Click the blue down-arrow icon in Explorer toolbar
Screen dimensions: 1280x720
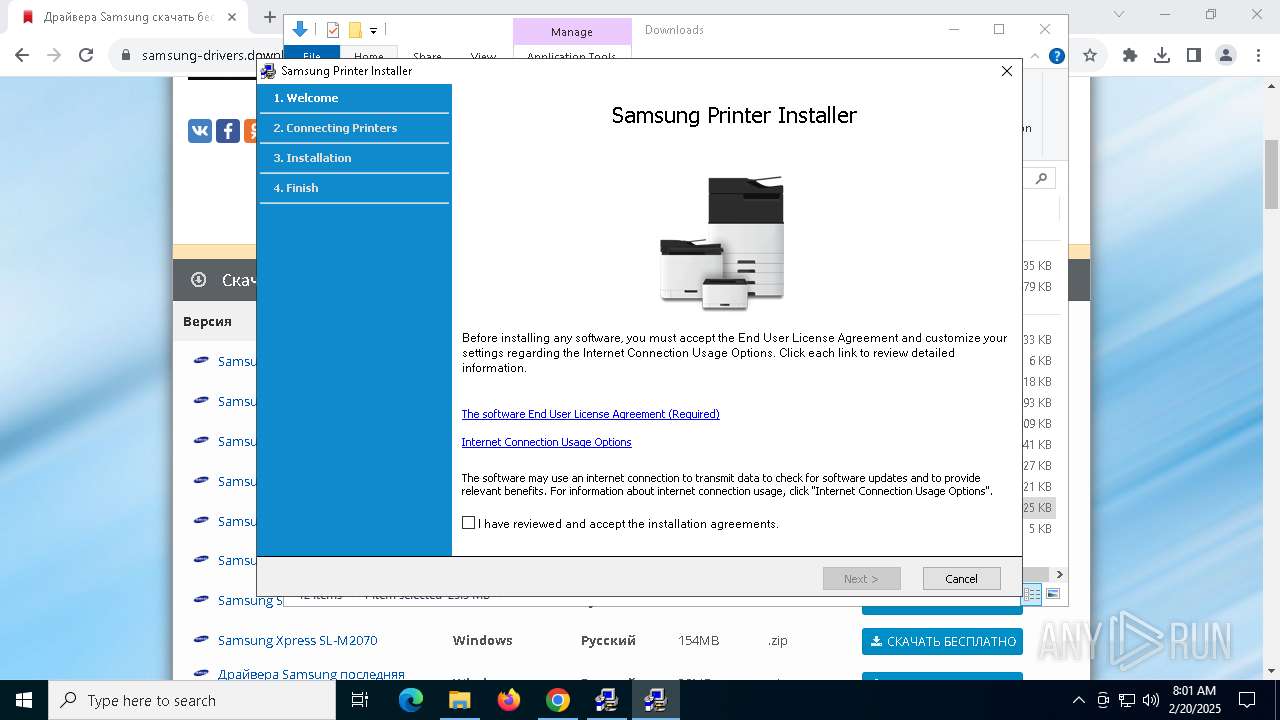[299, 30]
